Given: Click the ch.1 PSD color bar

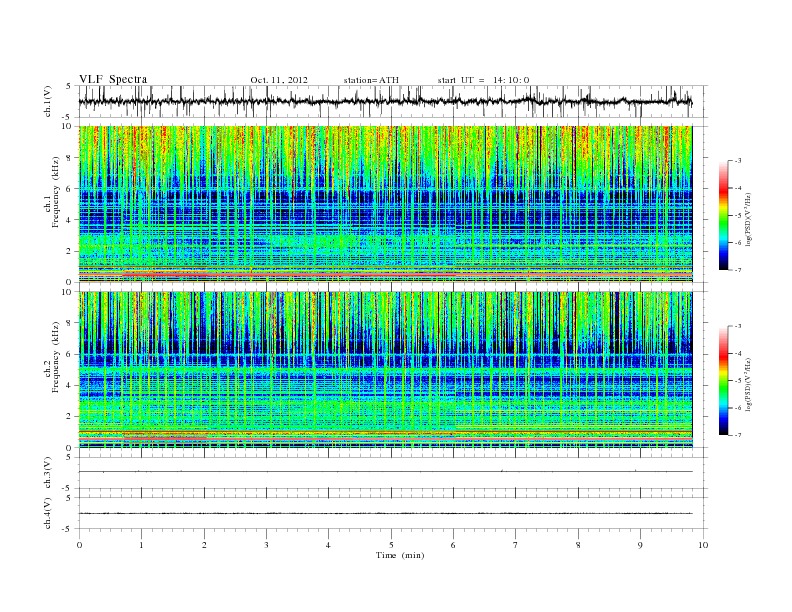Looking at the screenshot, I should [x=724, y=215].
